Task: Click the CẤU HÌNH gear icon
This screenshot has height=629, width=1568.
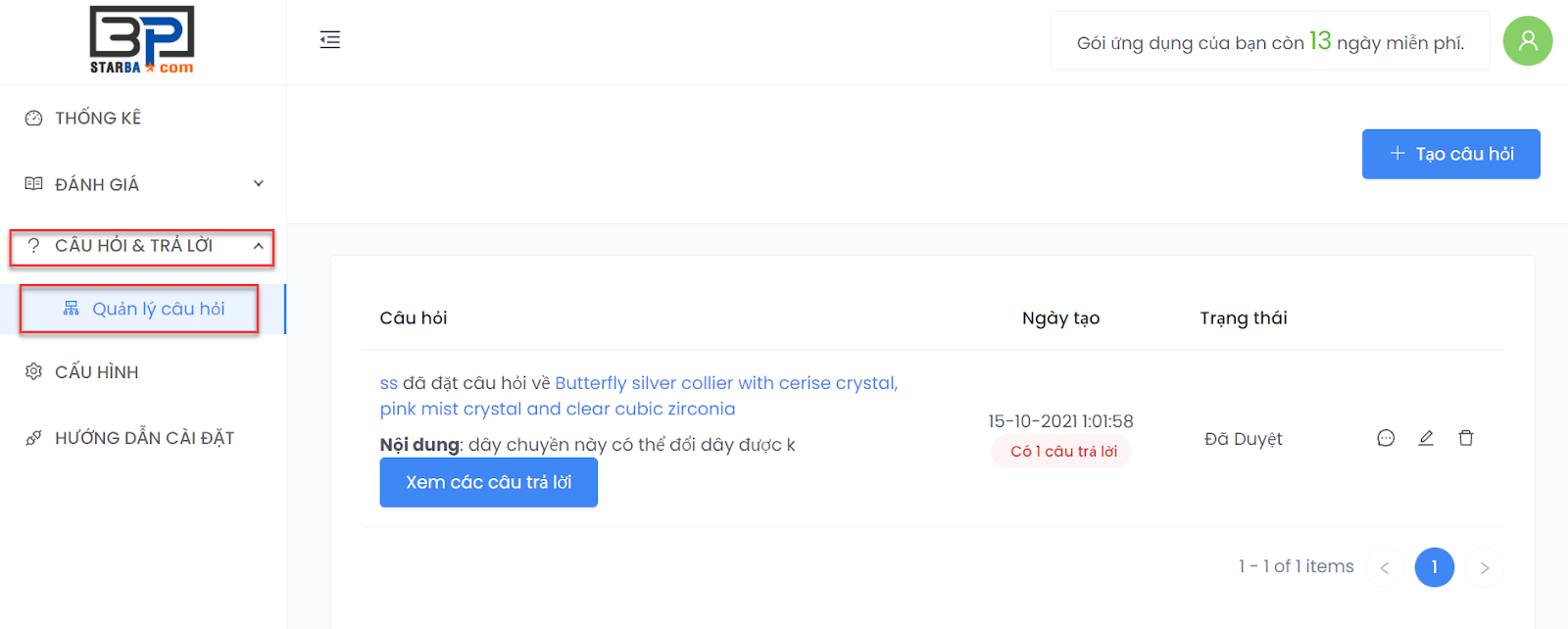Action: click(34, 372)
